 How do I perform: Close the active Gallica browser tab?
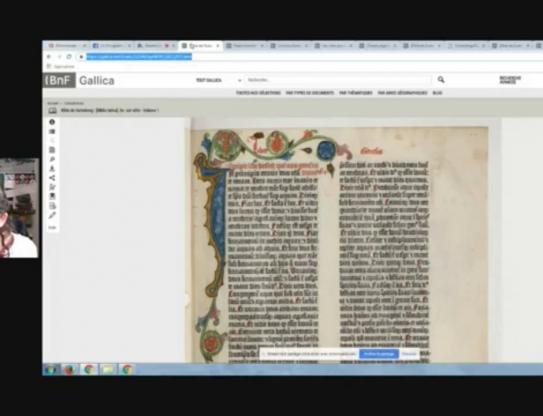[x=218, y=46]
